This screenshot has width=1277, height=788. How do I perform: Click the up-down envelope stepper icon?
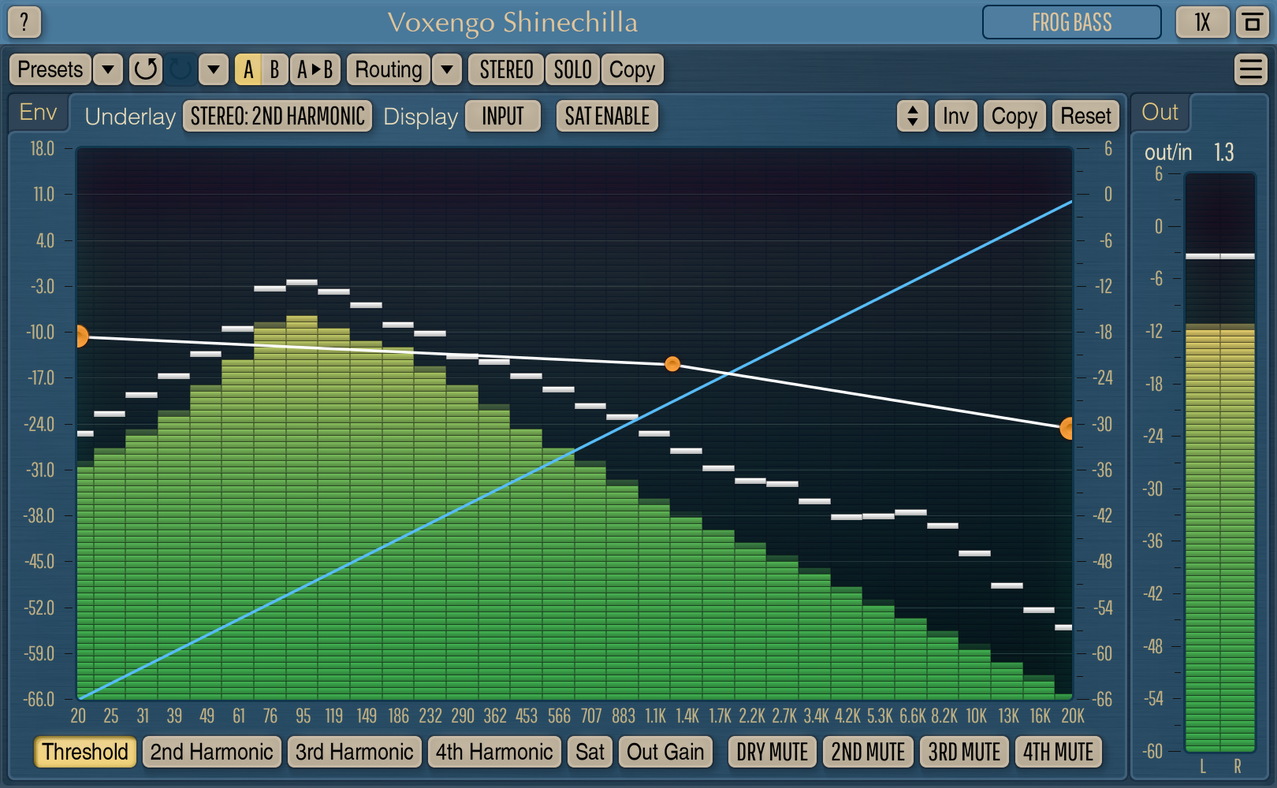pos(912,116)
